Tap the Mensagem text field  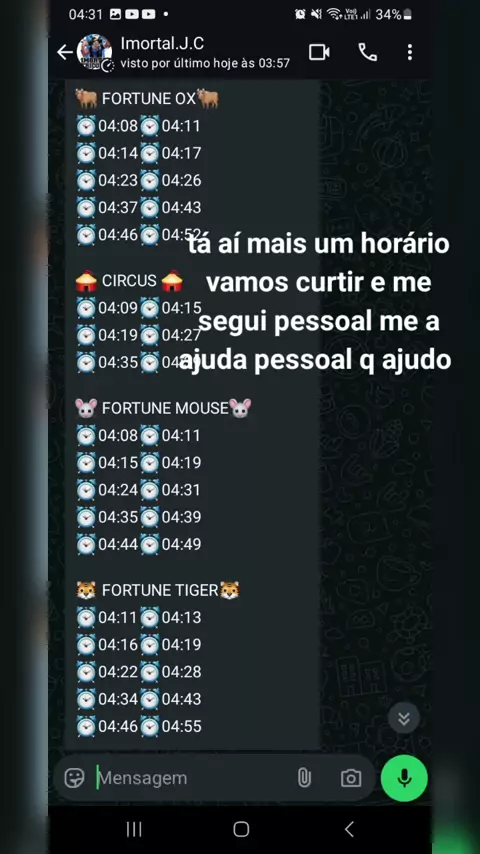pyautogui.click(x=191, y=778)
